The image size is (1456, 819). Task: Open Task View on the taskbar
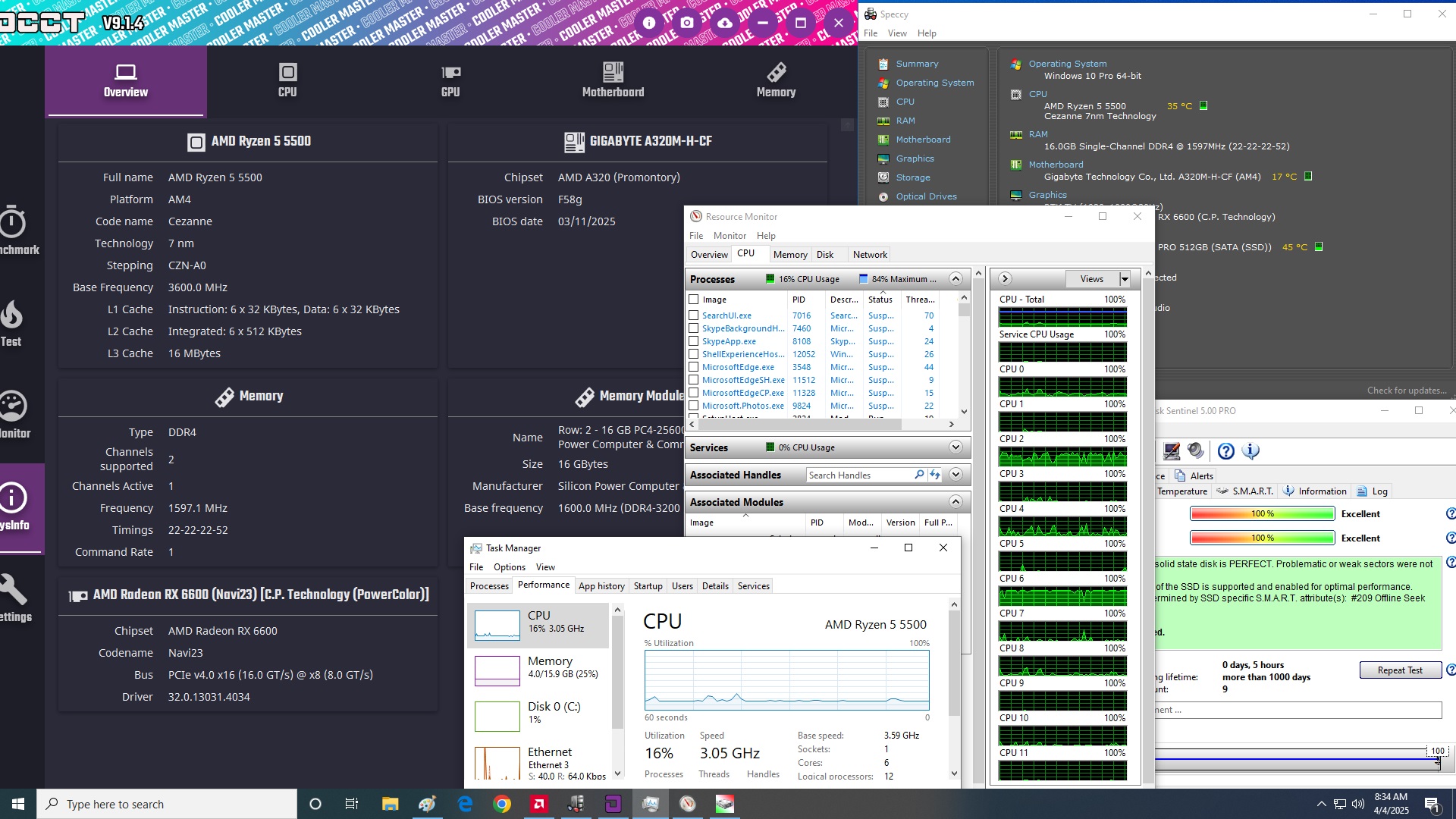click(x=352, y=804)
